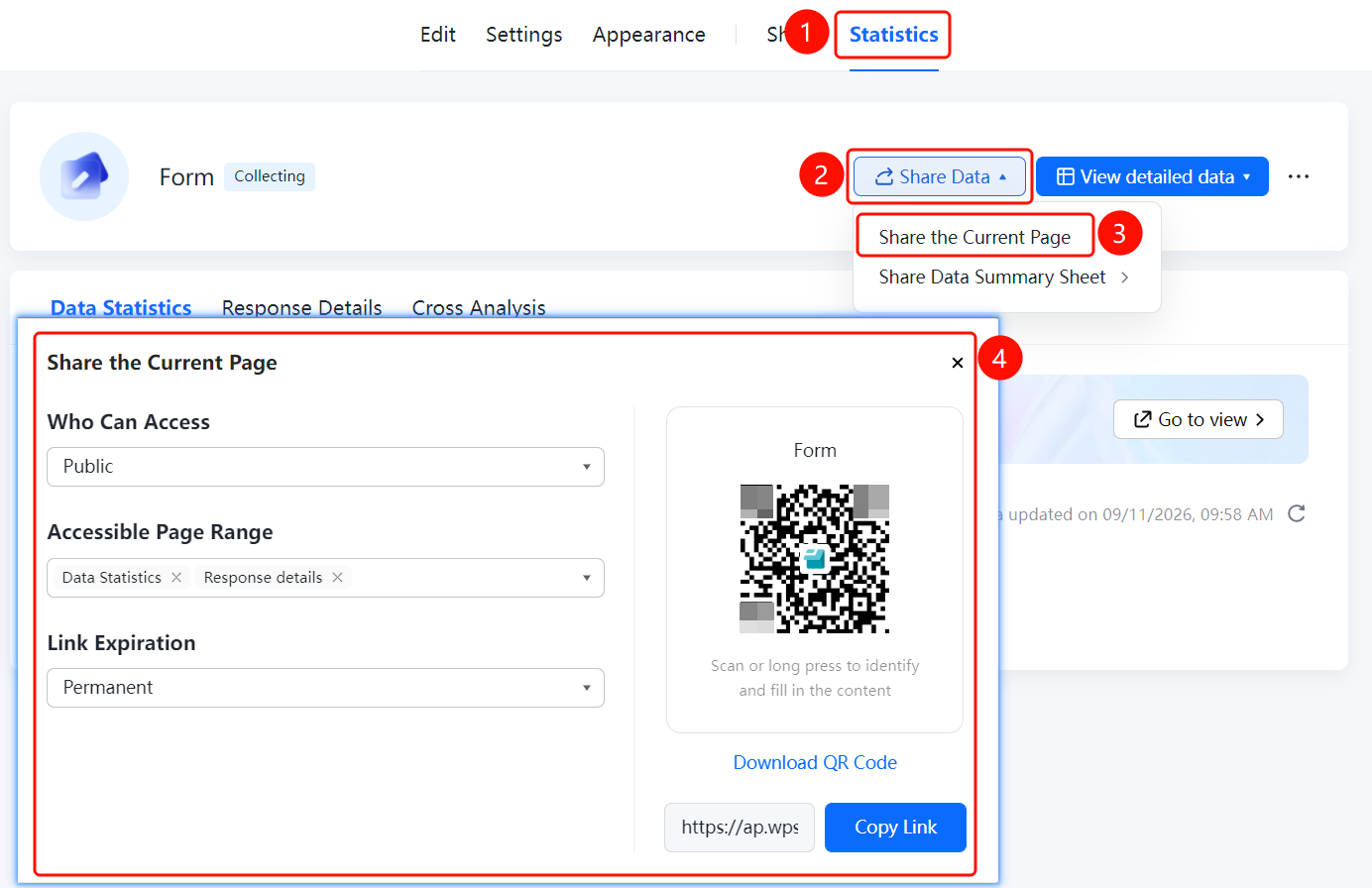The image size is (1372, 888).
Task: Close the Share the Current Page dialog
Action: point(958,363)
